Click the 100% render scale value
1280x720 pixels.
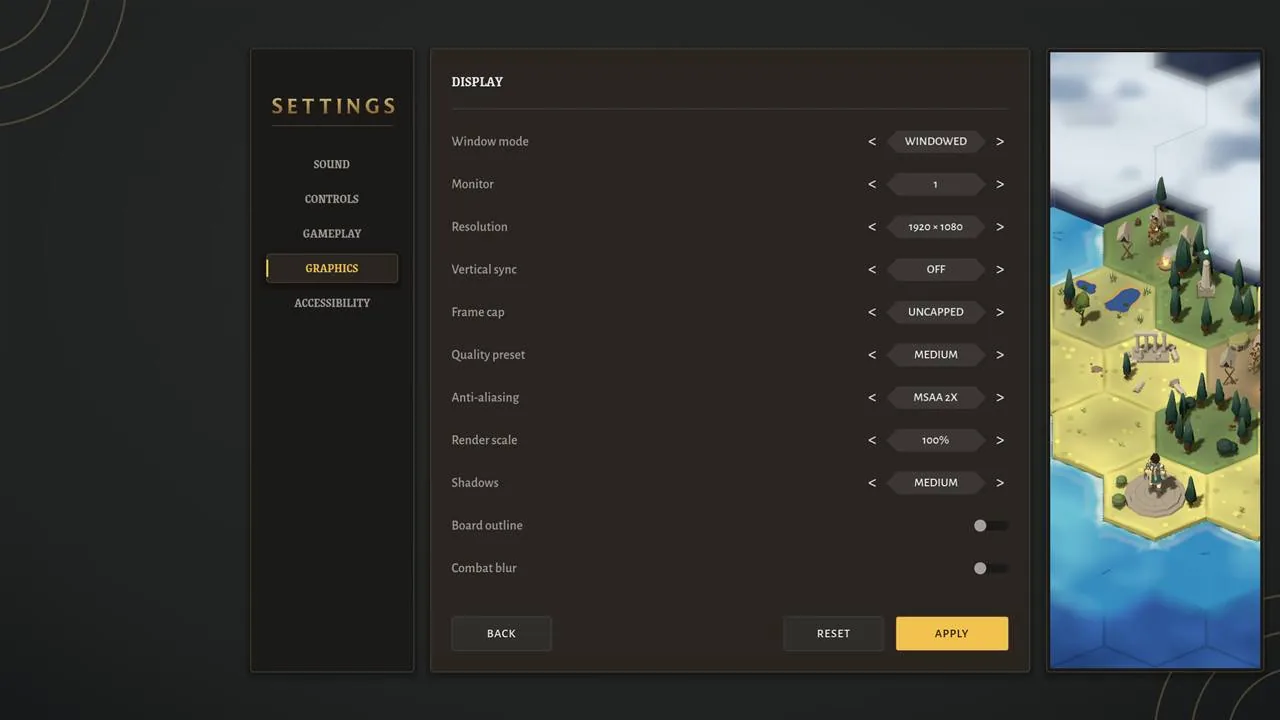936,440
